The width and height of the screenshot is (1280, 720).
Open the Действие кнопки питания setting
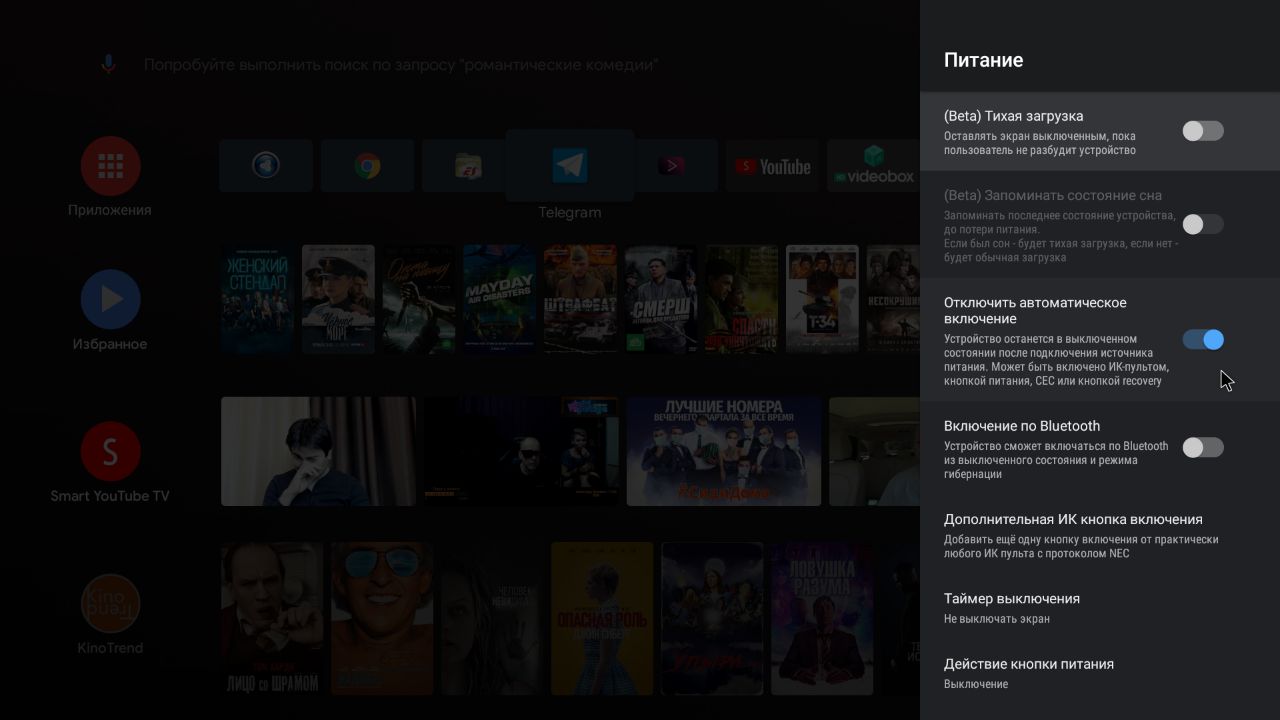[x=1100, y=673]
